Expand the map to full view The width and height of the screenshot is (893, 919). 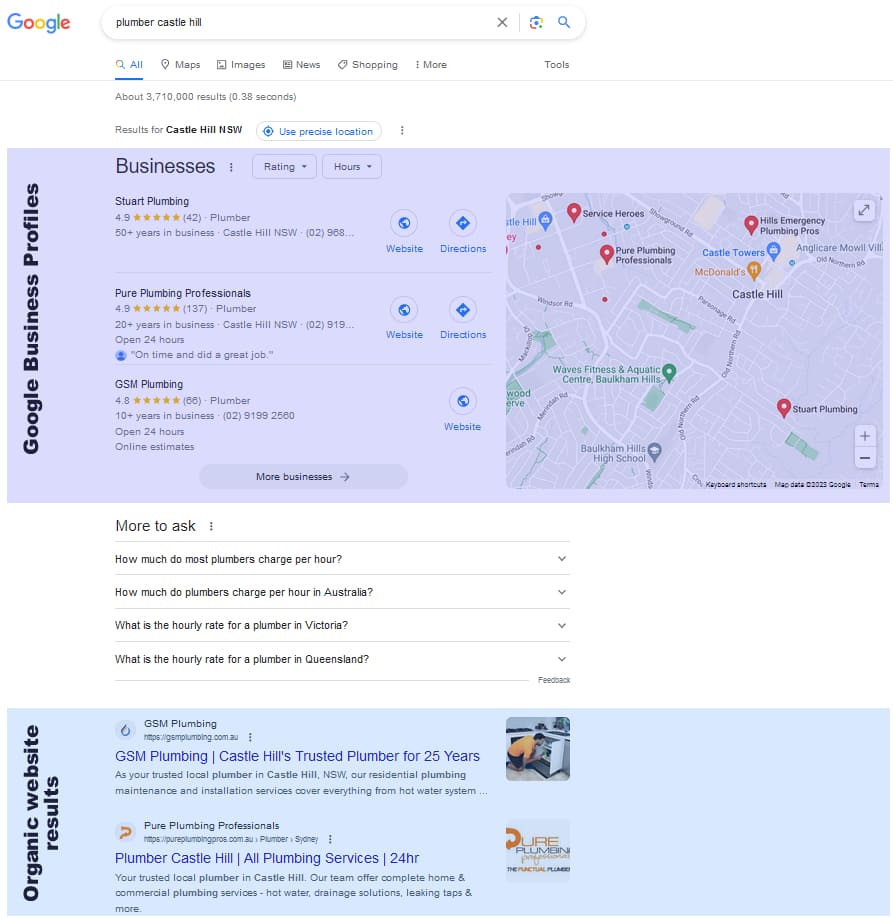click(x=864, y=210)
